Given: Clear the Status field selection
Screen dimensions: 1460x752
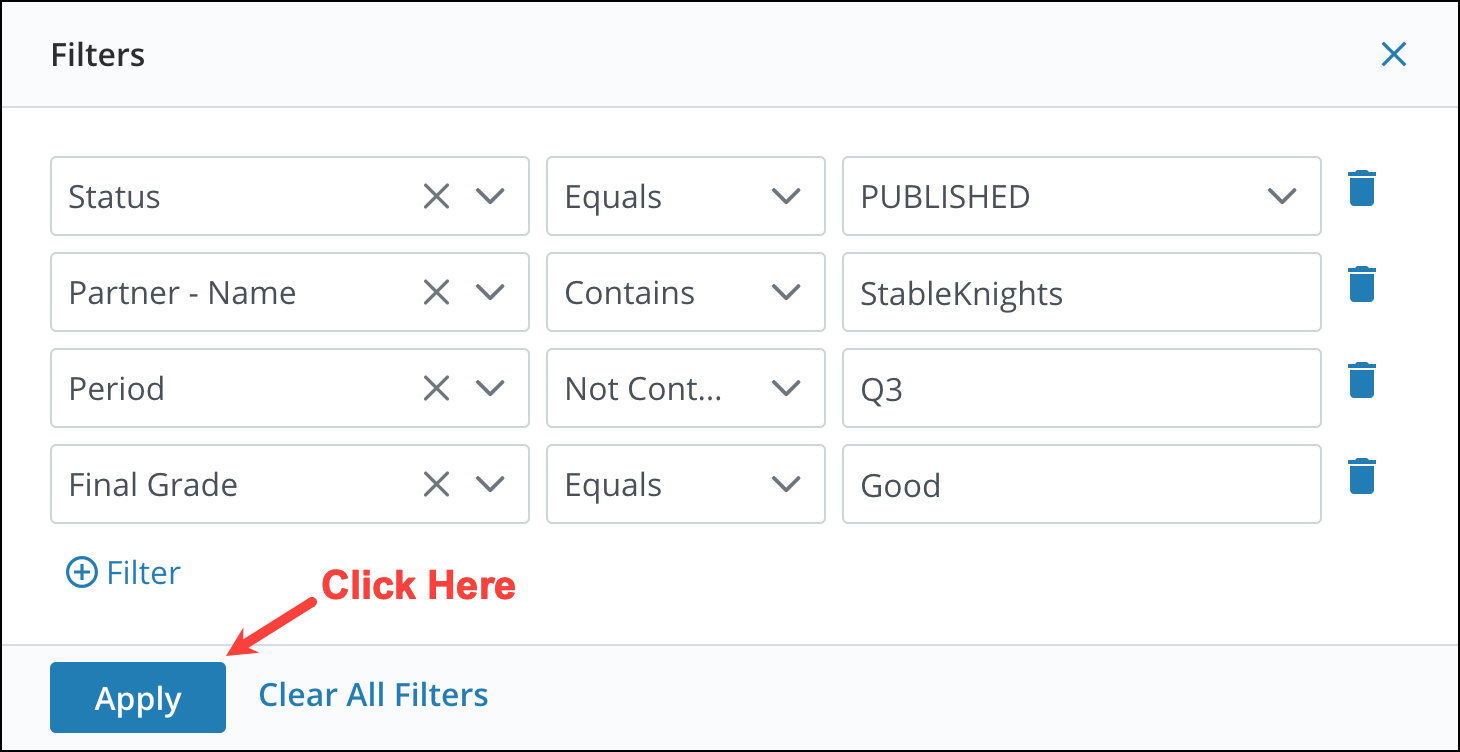Looking at the screenshot, I should tap(436, 196).
